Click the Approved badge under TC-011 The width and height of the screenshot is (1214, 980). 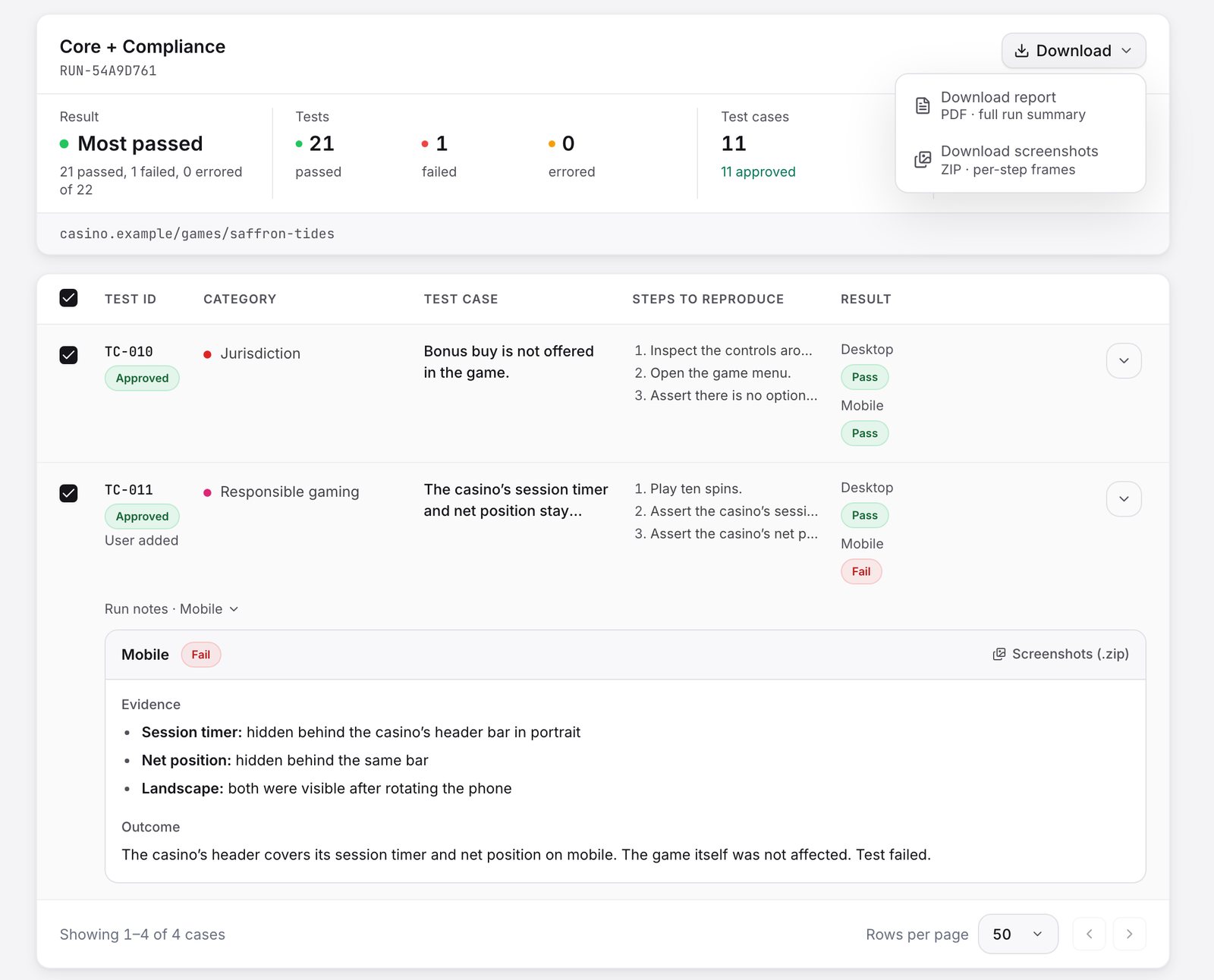click(142, 517)
